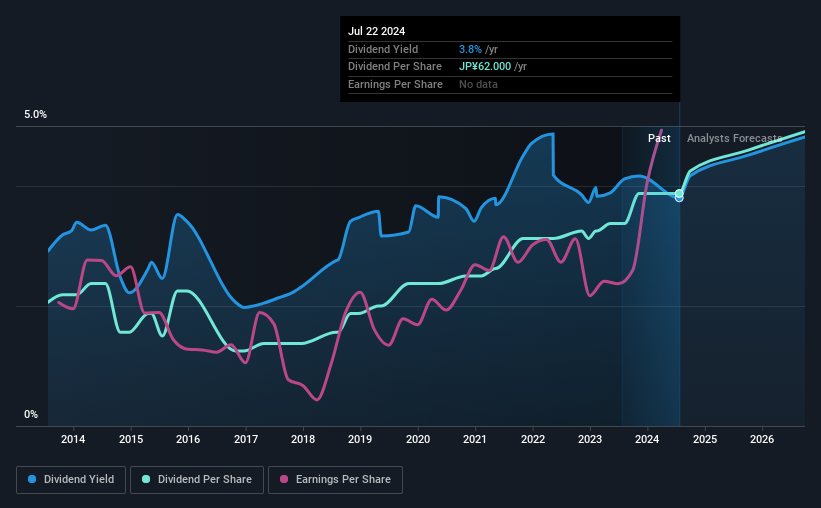The height and width of the screenshot is (508, 821).
Task: Click the pink Earnings Per Share legend dot
Action: tap(284, 479)
